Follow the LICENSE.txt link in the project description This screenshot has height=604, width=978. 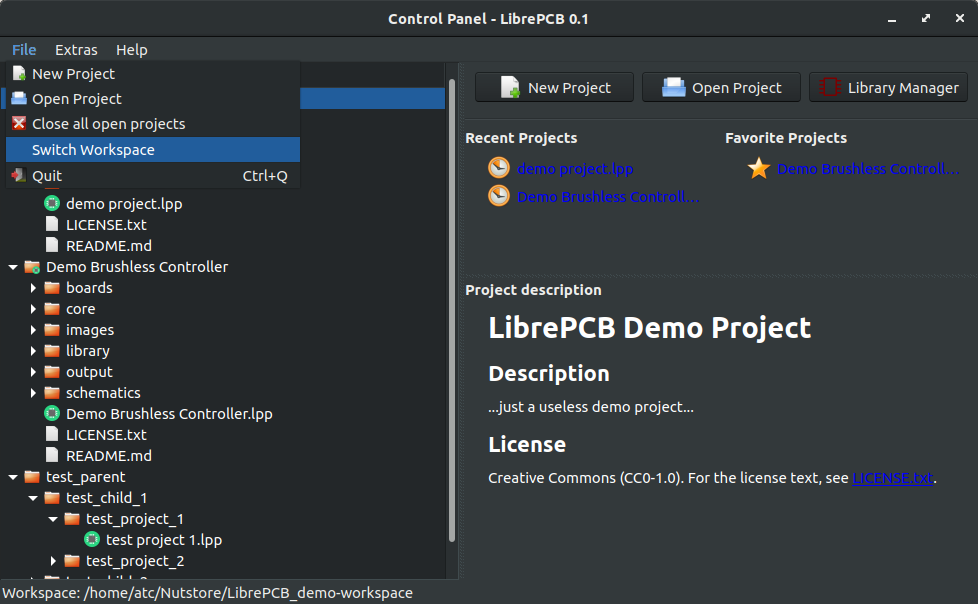click(x=893, y=478)
